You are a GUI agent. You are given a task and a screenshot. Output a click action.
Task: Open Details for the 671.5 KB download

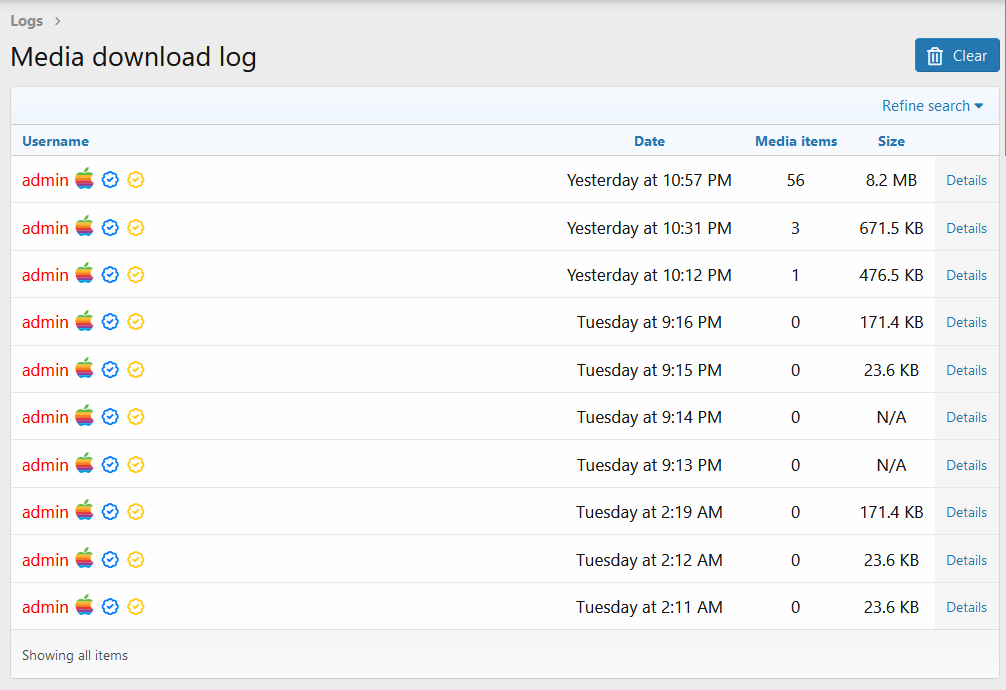point(966,228)
